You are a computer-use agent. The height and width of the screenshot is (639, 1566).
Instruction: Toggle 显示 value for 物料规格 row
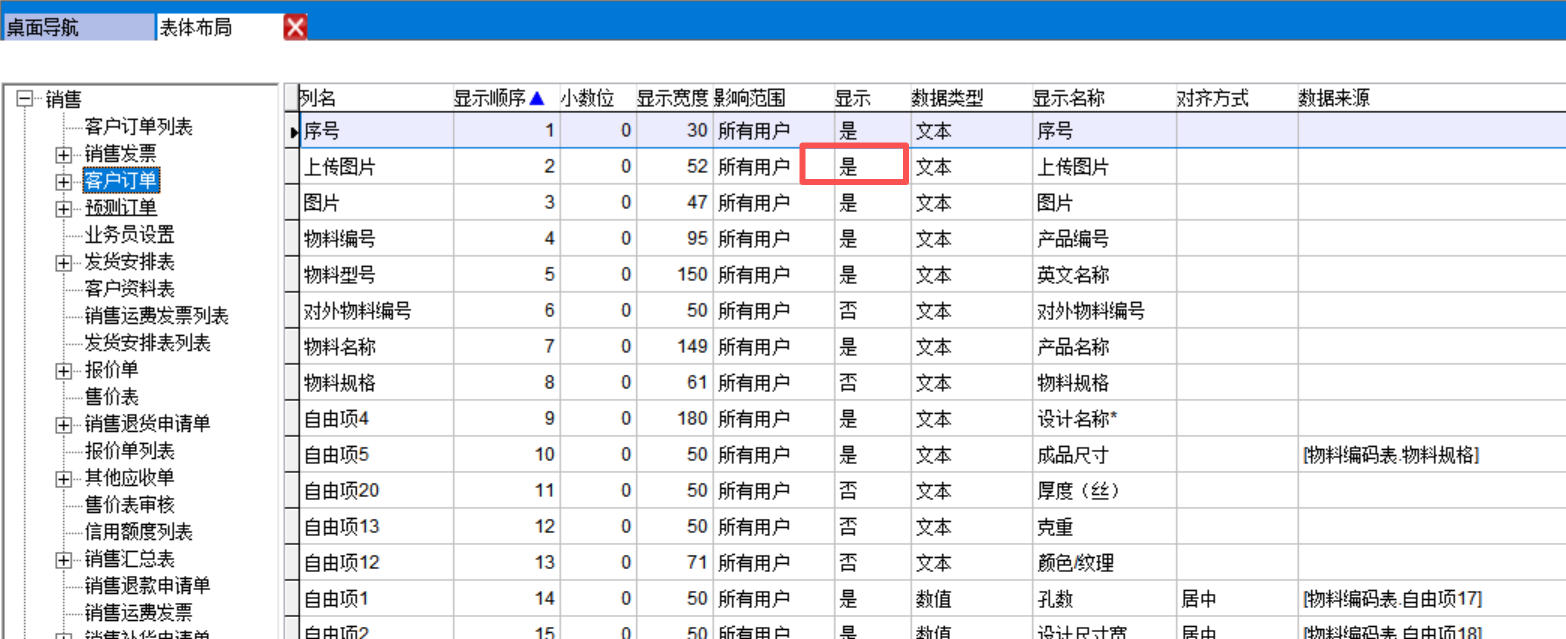[848, 383]
